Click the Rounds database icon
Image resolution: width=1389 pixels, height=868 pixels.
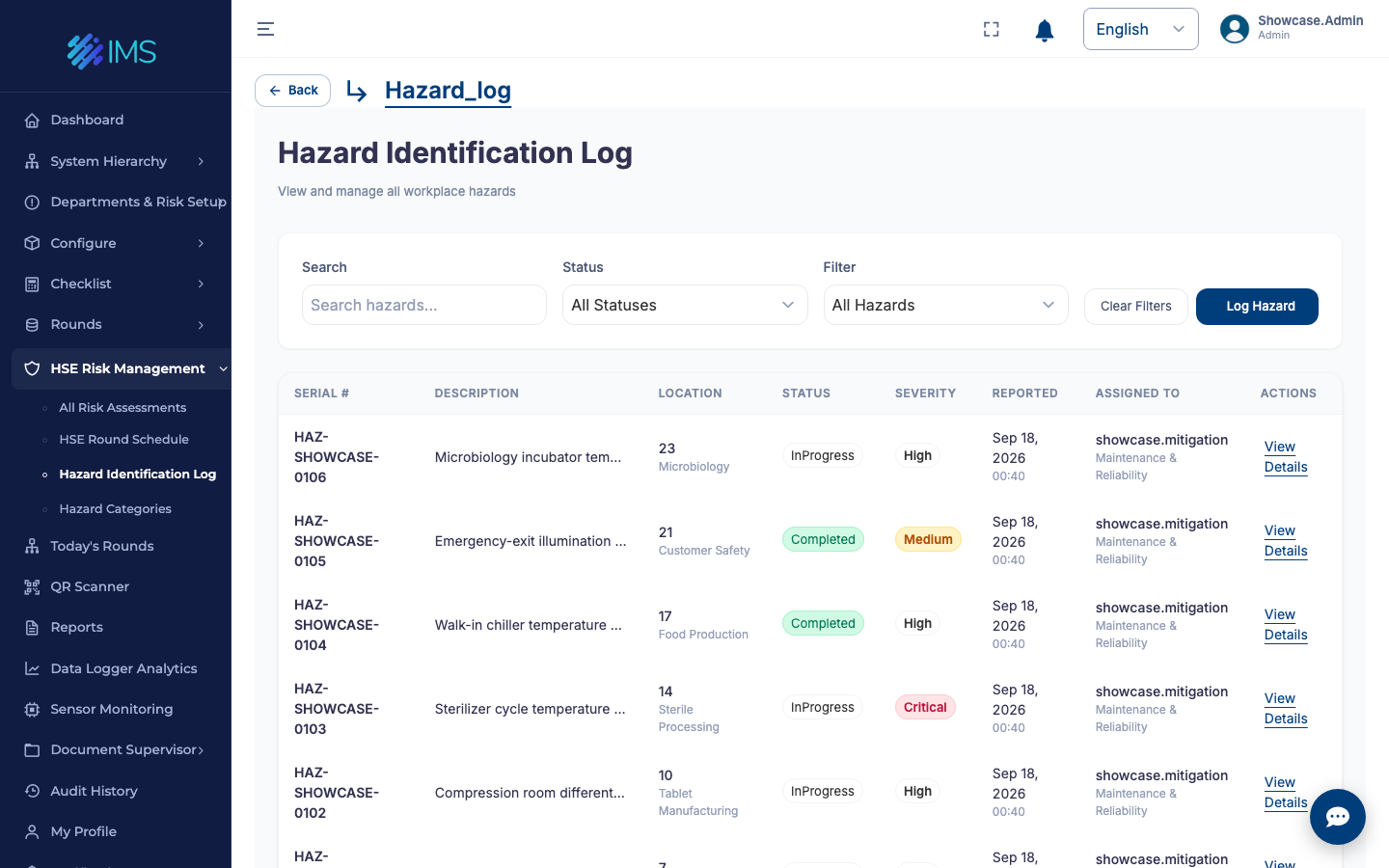(32, 325)
